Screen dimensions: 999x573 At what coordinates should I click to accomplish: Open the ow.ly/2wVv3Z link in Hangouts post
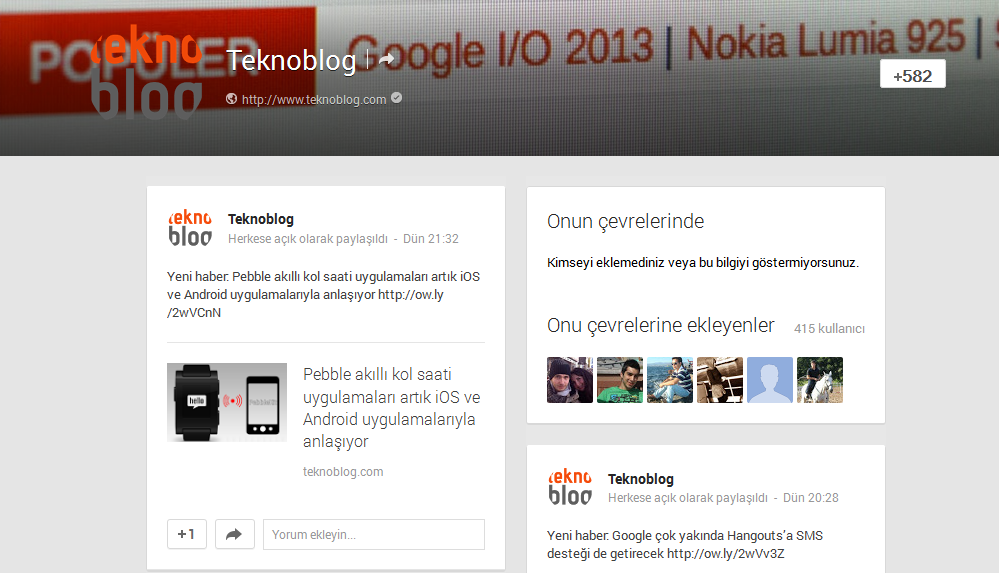(x=726, y=554)
